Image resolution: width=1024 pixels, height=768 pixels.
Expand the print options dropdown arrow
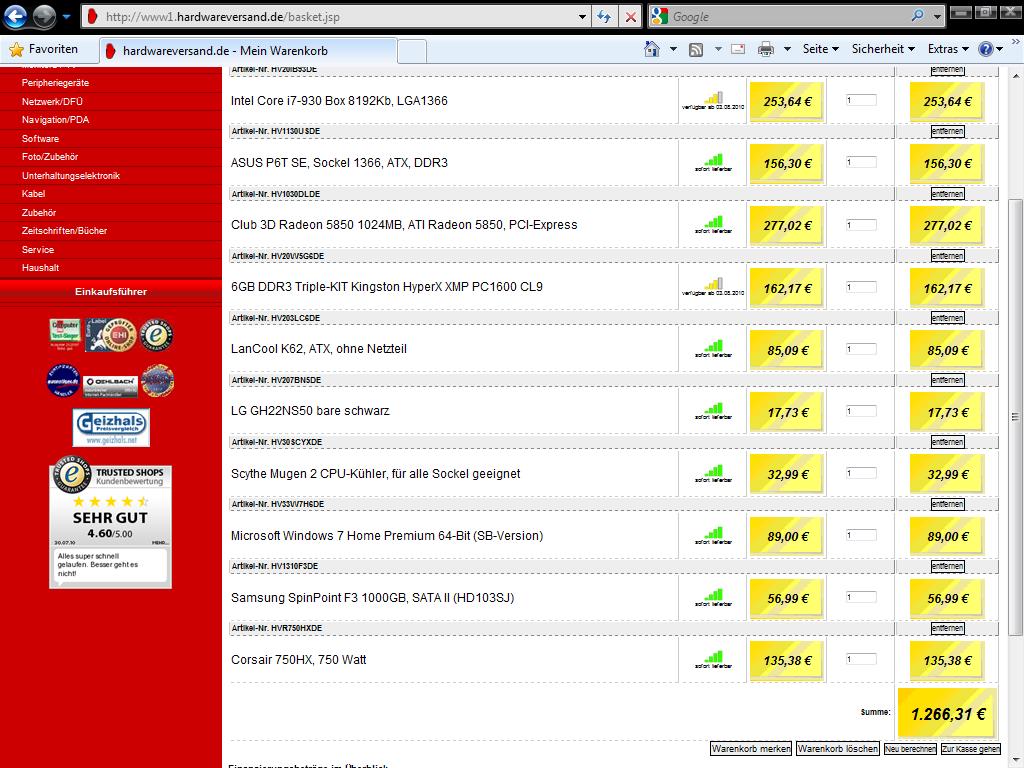787,49
